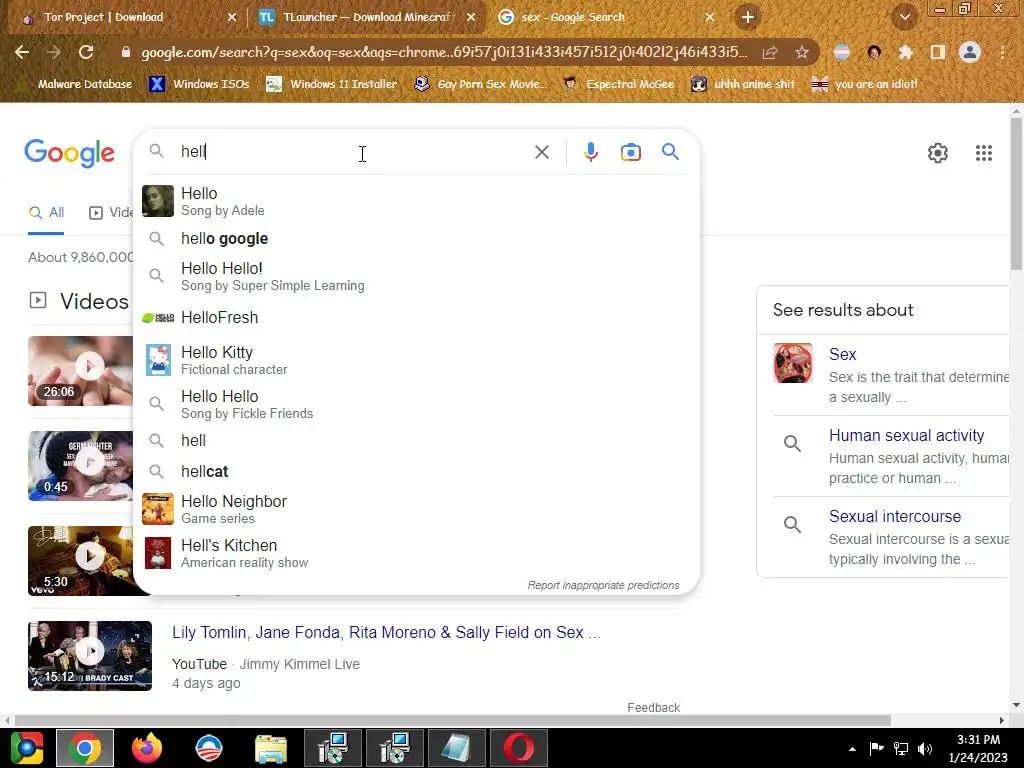Select the hellcat suggestion

(x=416, y=472)
